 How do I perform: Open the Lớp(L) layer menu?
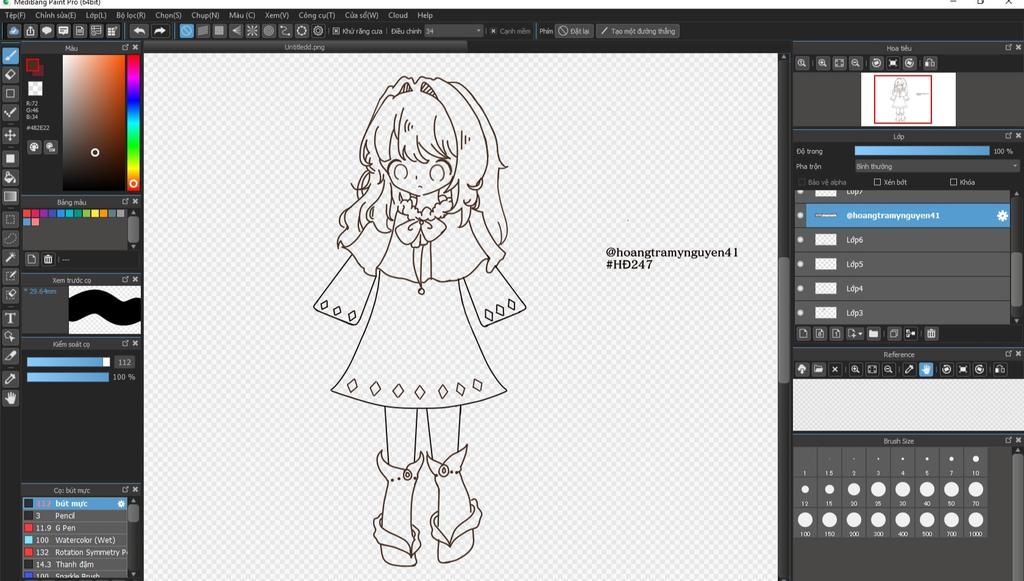click(x=96, y=15)
